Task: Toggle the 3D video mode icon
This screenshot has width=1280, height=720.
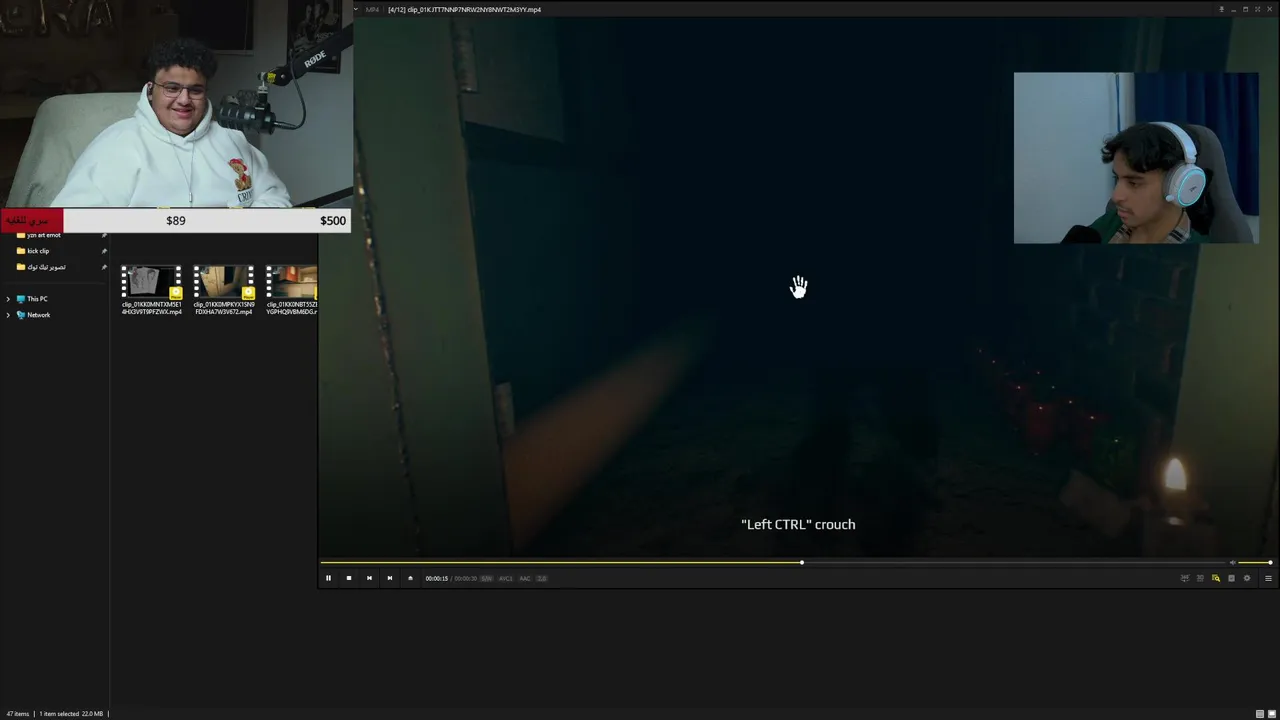Action: point(1200,578)
